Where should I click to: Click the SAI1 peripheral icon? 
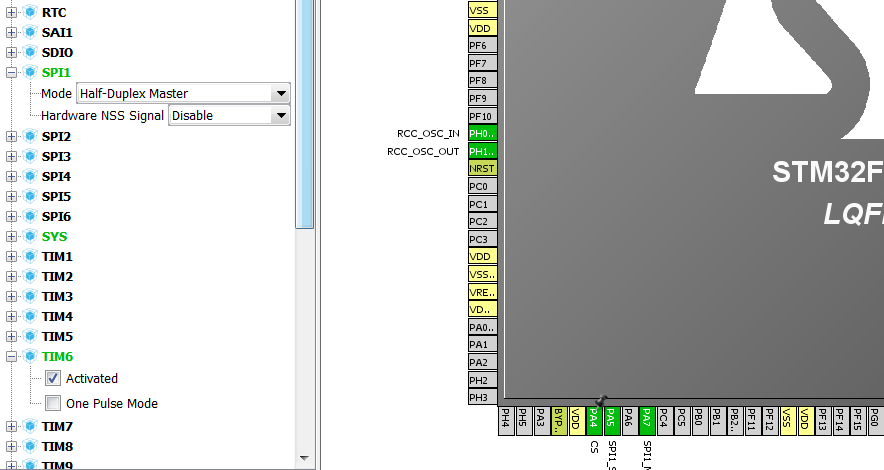tap(30, 33)
